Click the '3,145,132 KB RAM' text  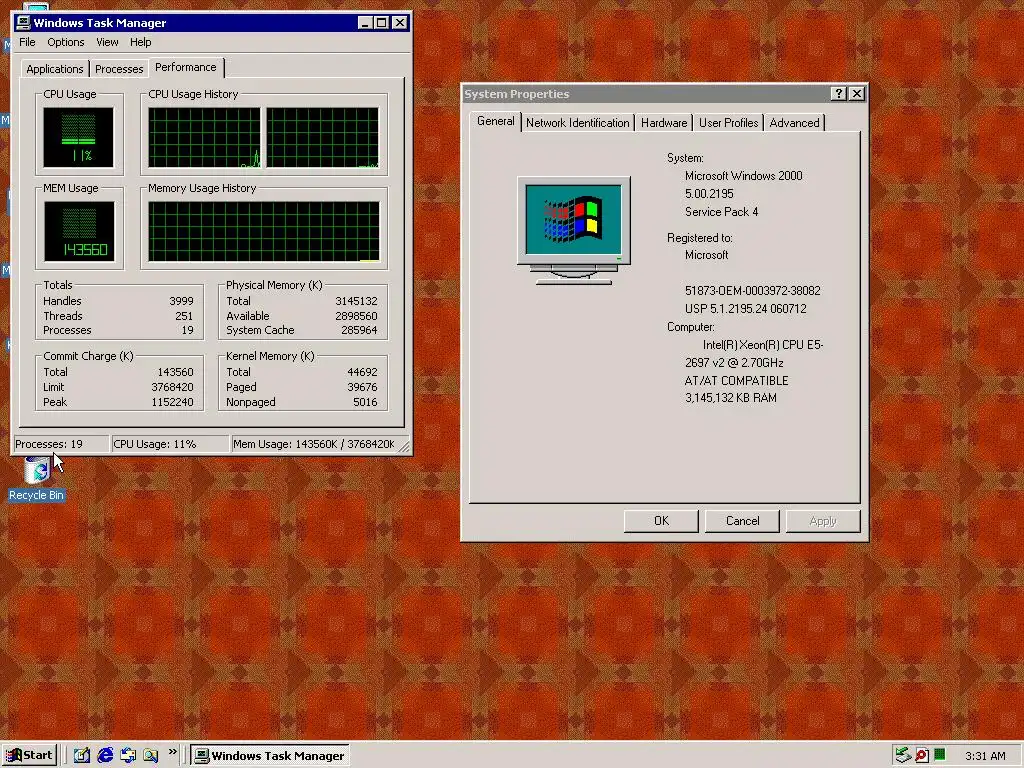tap(731, 398)
